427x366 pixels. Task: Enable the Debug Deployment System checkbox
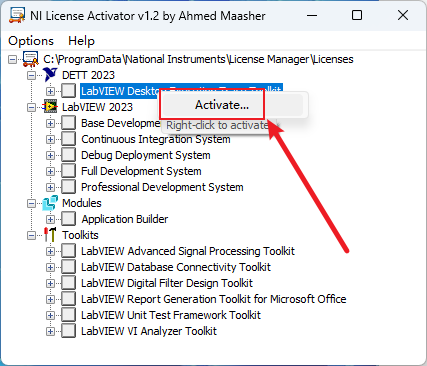[68, 155]
